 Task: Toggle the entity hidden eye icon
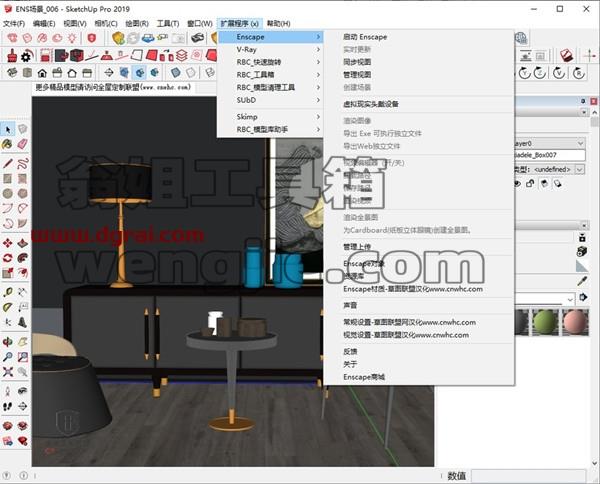pos(517,184)
